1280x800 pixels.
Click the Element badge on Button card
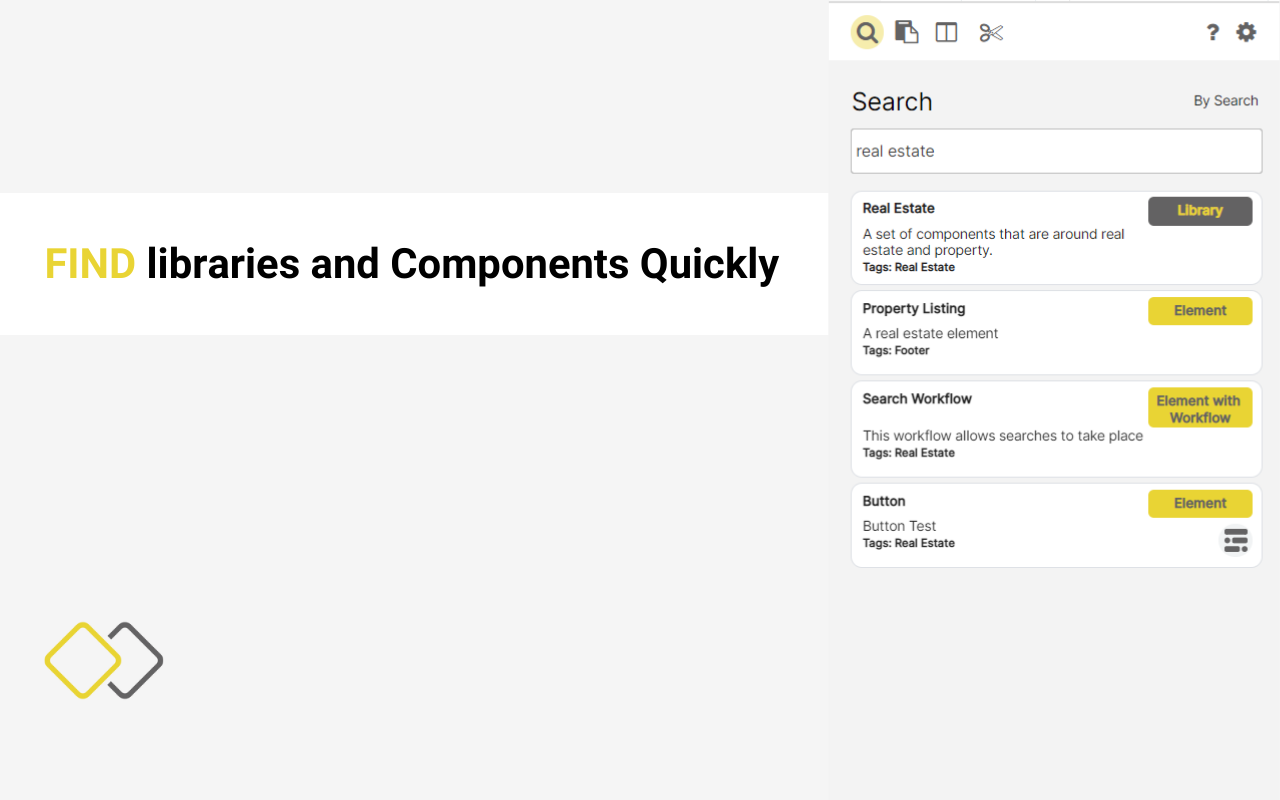pos(1200,503)
